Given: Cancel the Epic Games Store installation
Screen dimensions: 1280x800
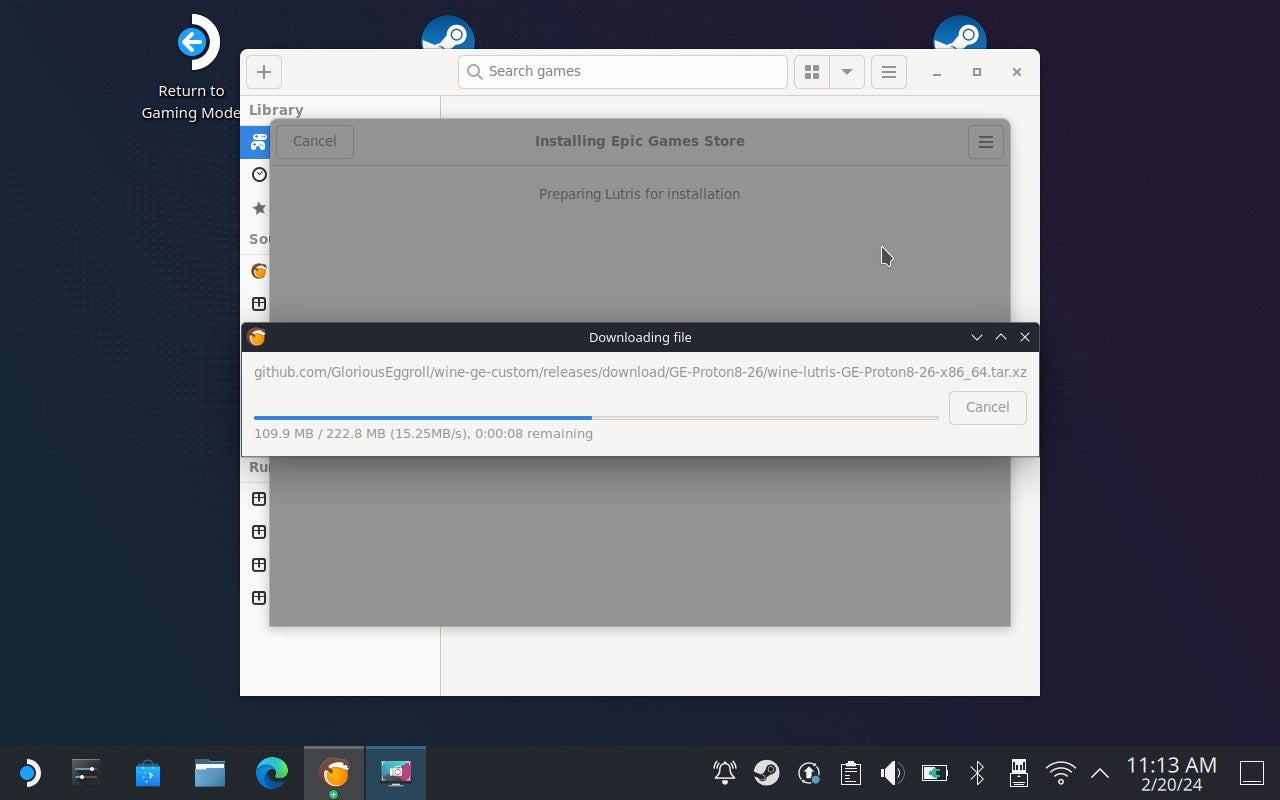Looking at the screenshot, I should click(314, 141).
